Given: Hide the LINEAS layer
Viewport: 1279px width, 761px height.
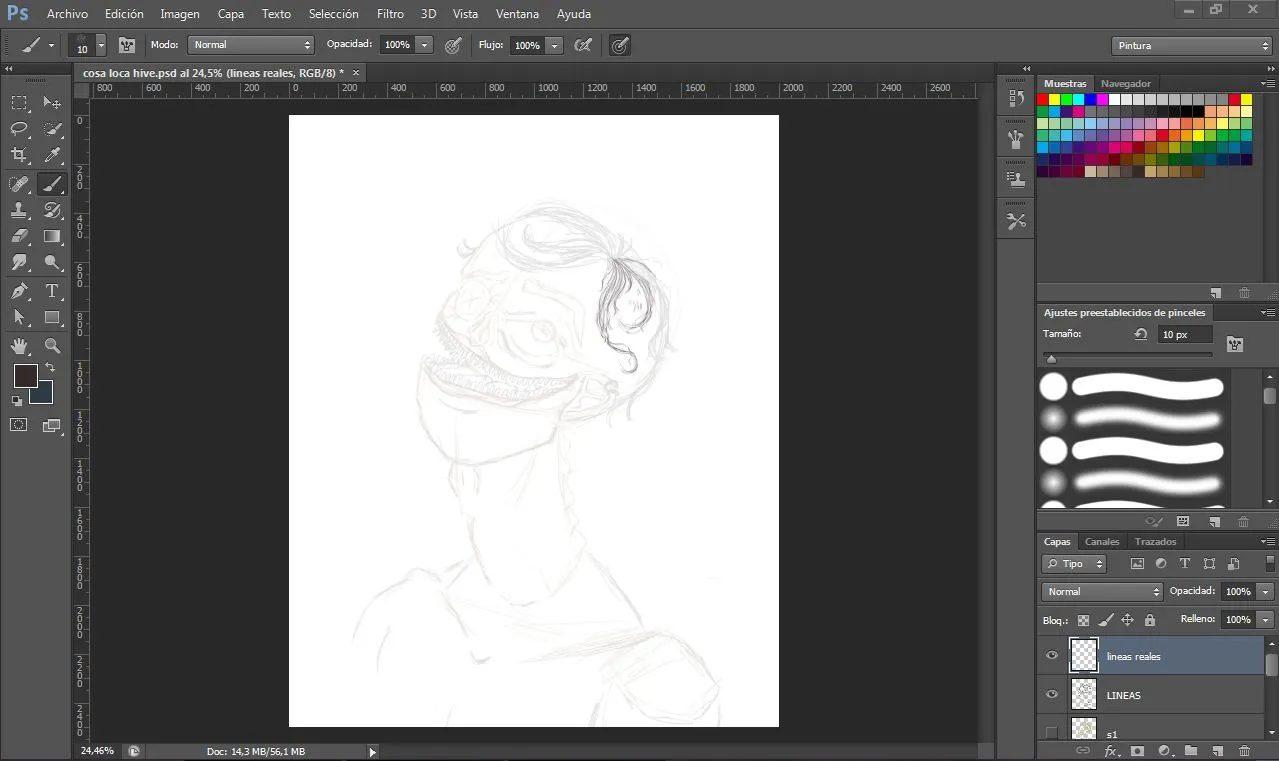Looking at the screenshot, I should (x=1051, y=695).
